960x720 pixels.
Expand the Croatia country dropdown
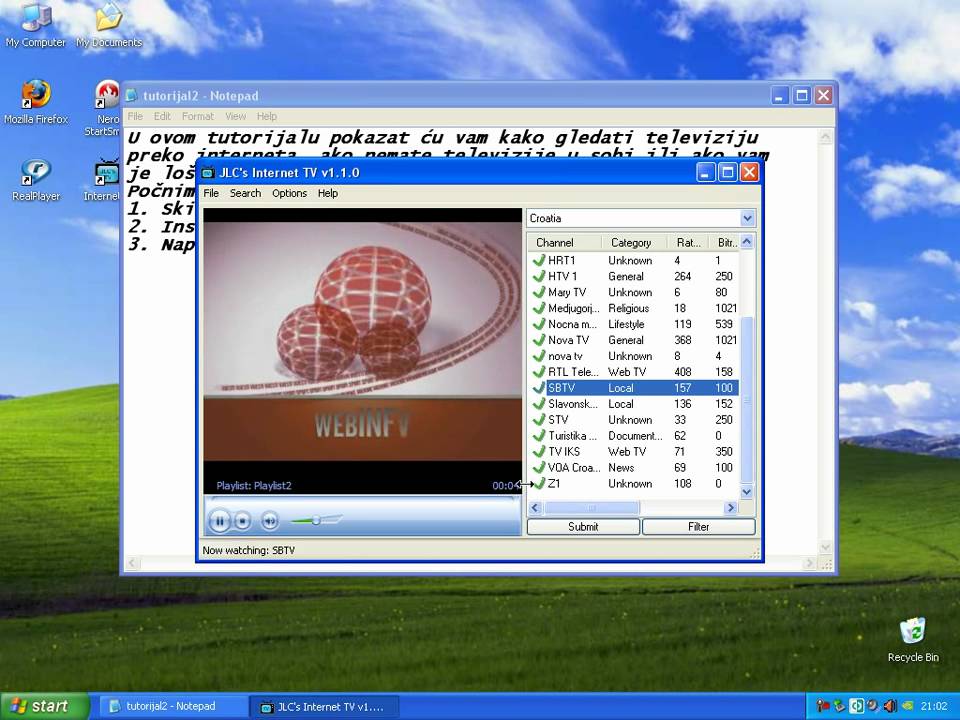pos(747,218)
